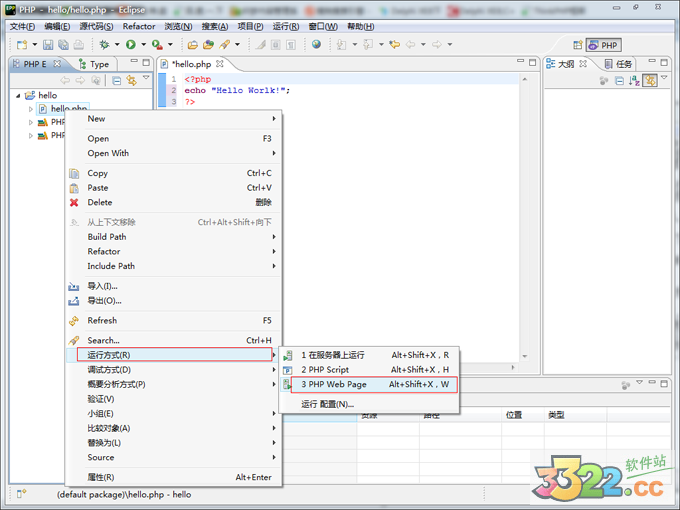Open the 帮助(H) menu
The height and width of the screenshot is (510, 680).
click(x=361, y=26)
